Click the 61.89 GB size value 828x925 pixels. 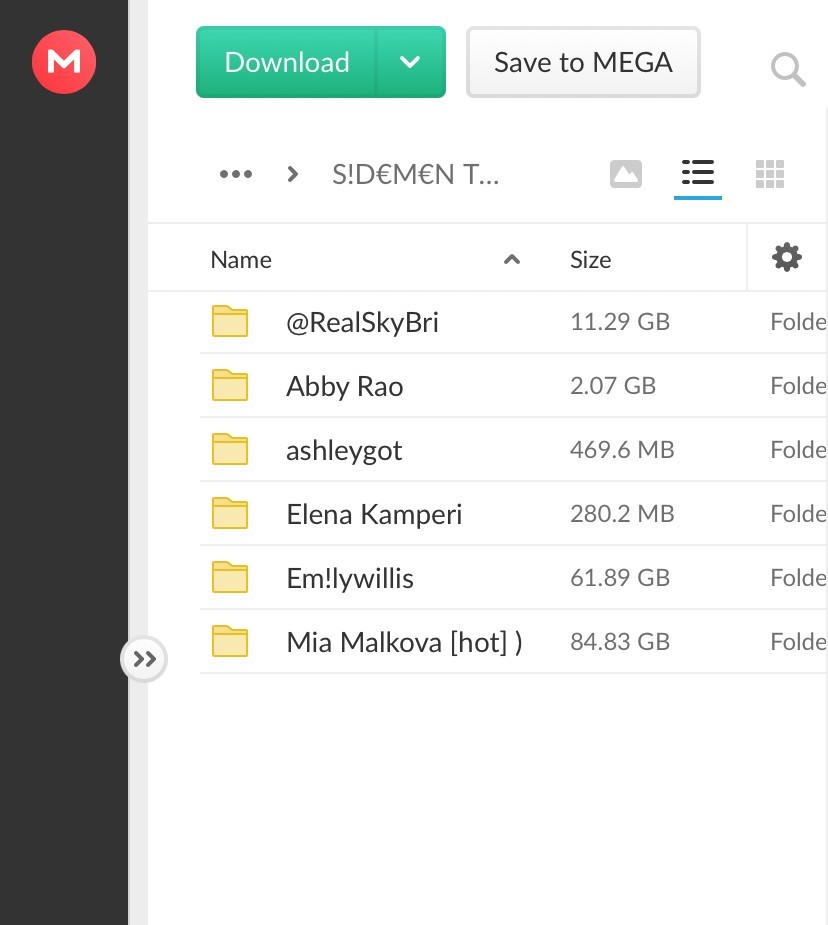[x=620, y=577]
